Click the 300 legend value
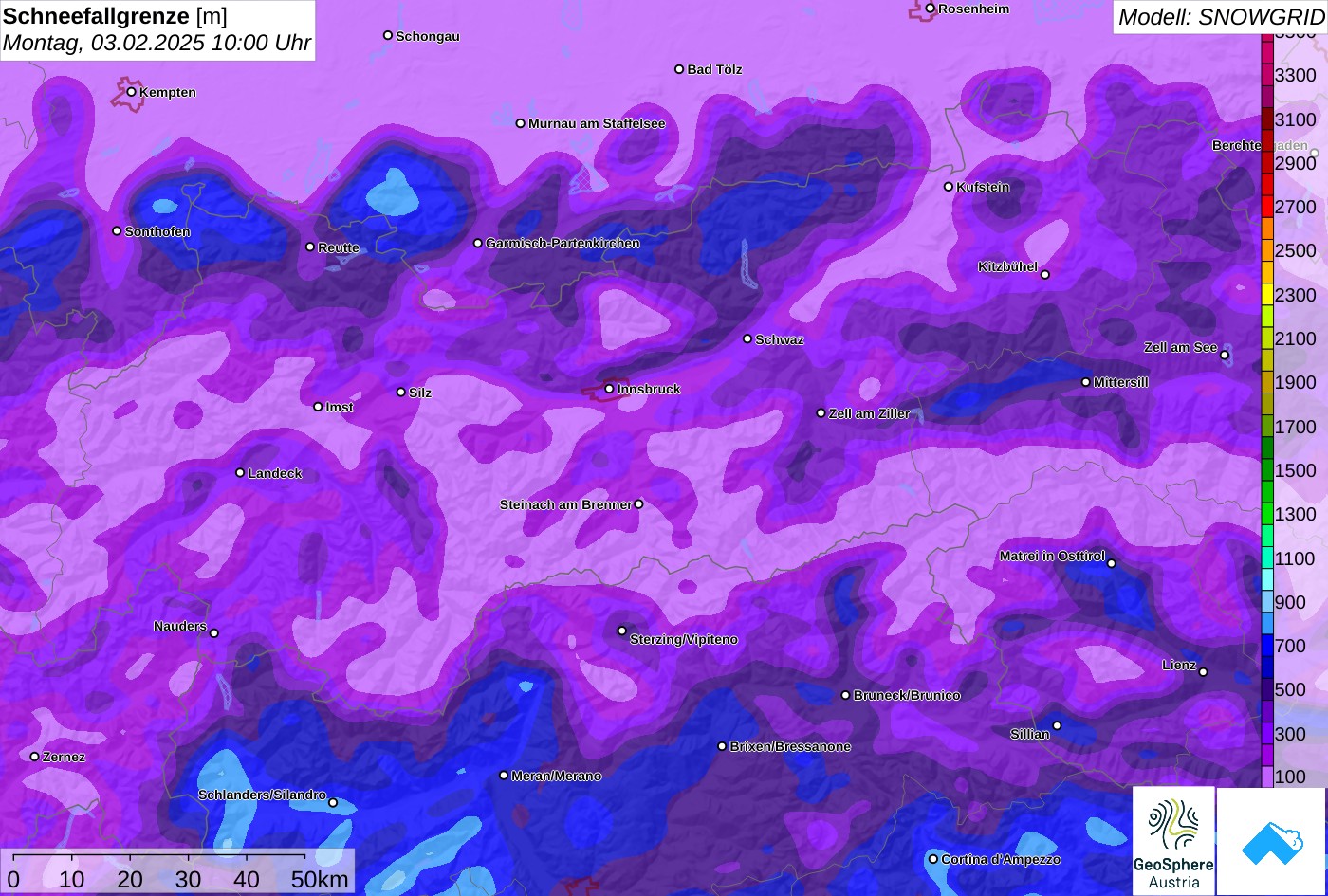 coord(1290,734)
